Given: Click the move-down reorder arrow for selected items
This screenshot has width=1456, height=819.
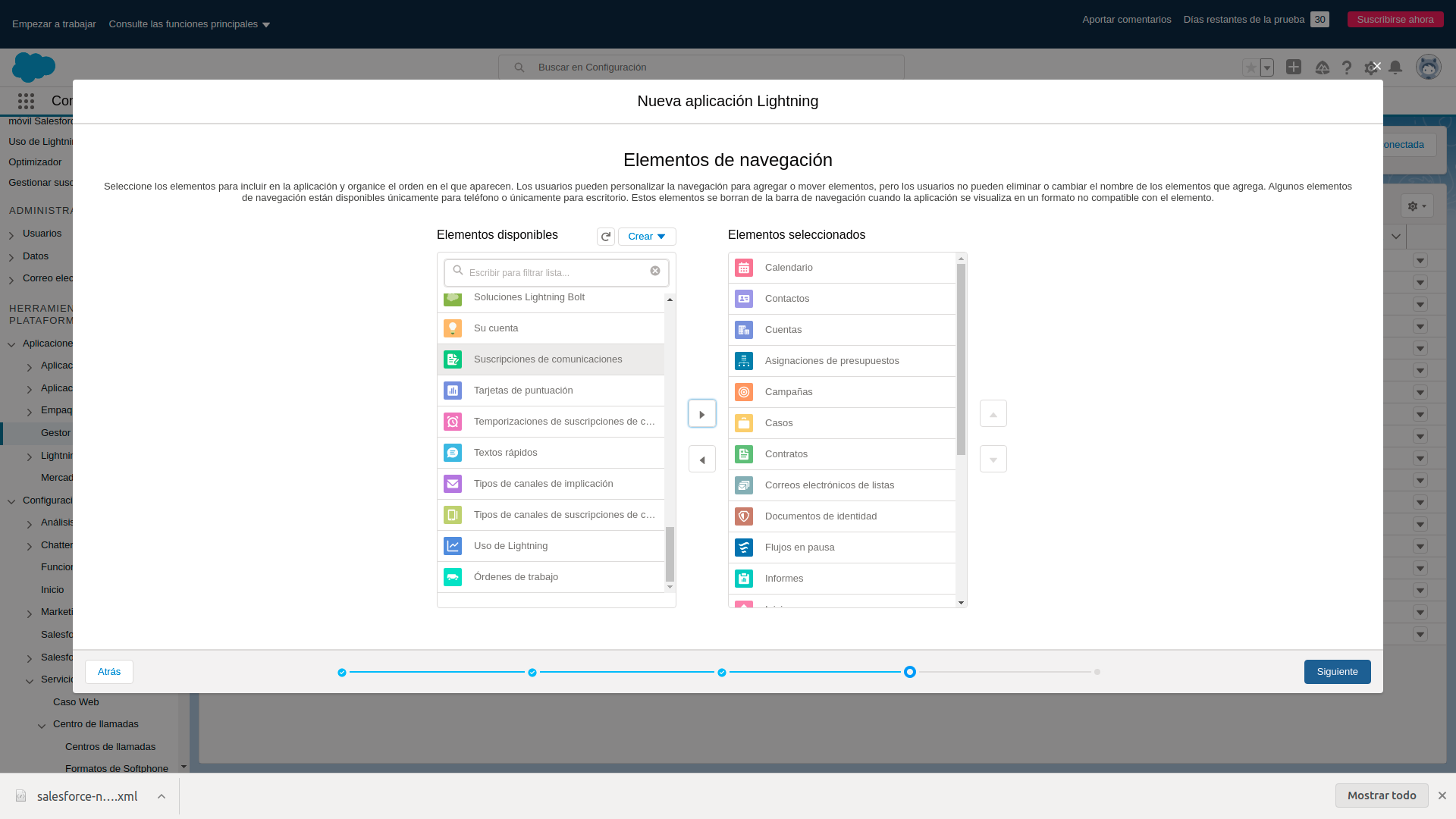Looking at the screenshot, I should click(993, 459).
